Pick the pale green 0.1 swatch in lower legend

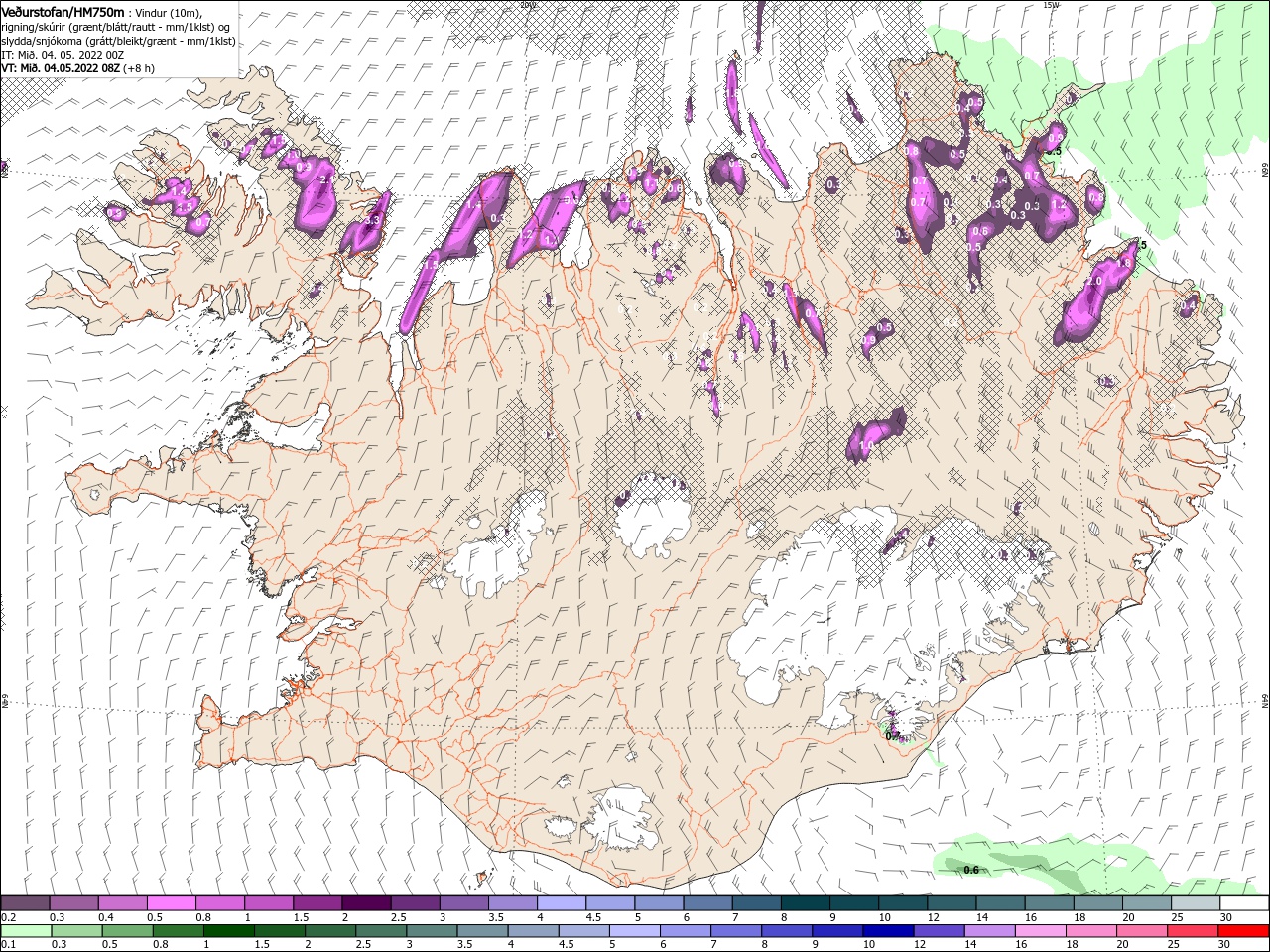tap(26, 931)
